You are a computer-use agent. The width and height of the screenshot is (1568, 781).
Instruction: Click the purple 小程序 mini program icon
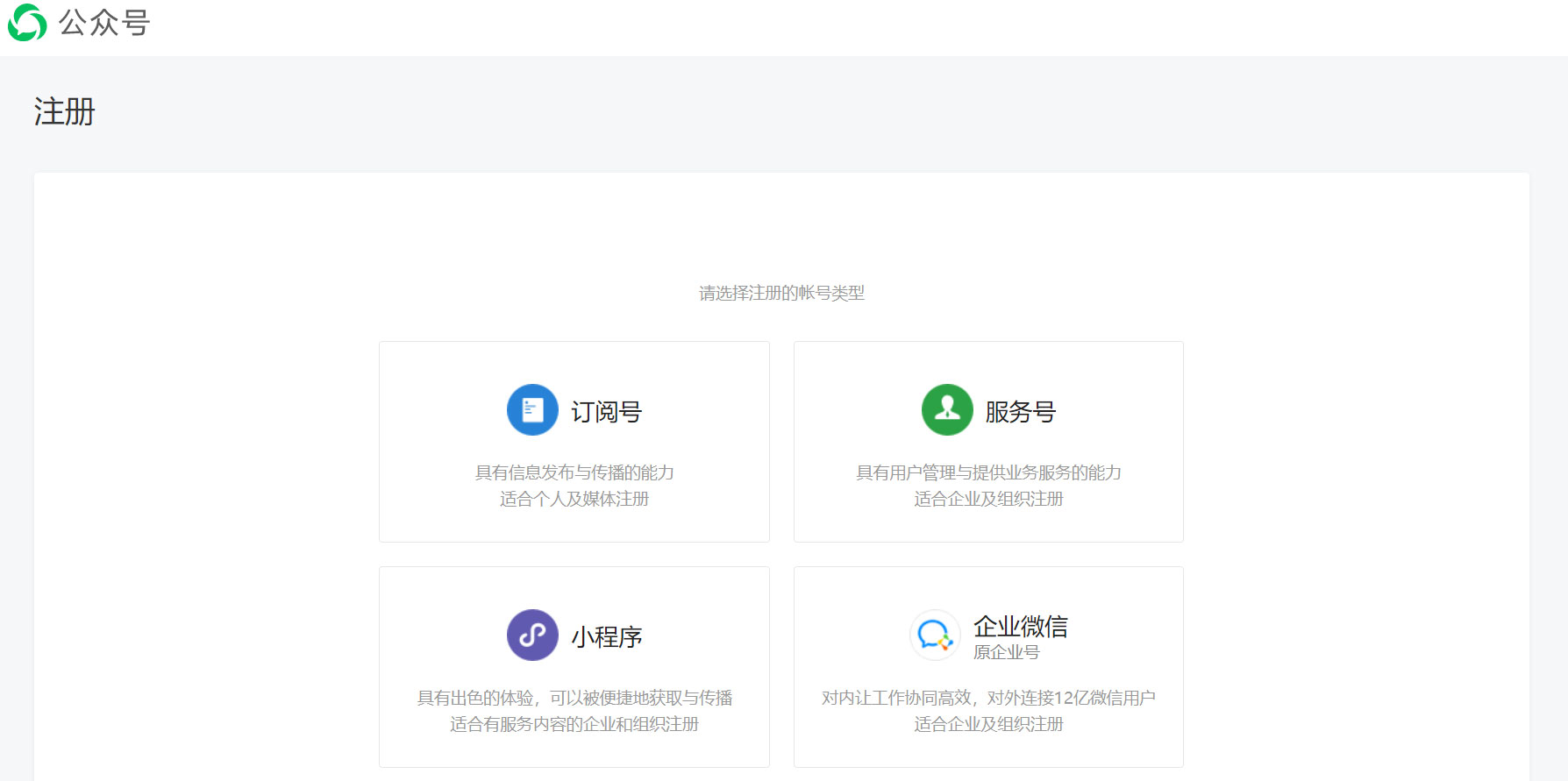pyautogui.click(x=532, y=635)
